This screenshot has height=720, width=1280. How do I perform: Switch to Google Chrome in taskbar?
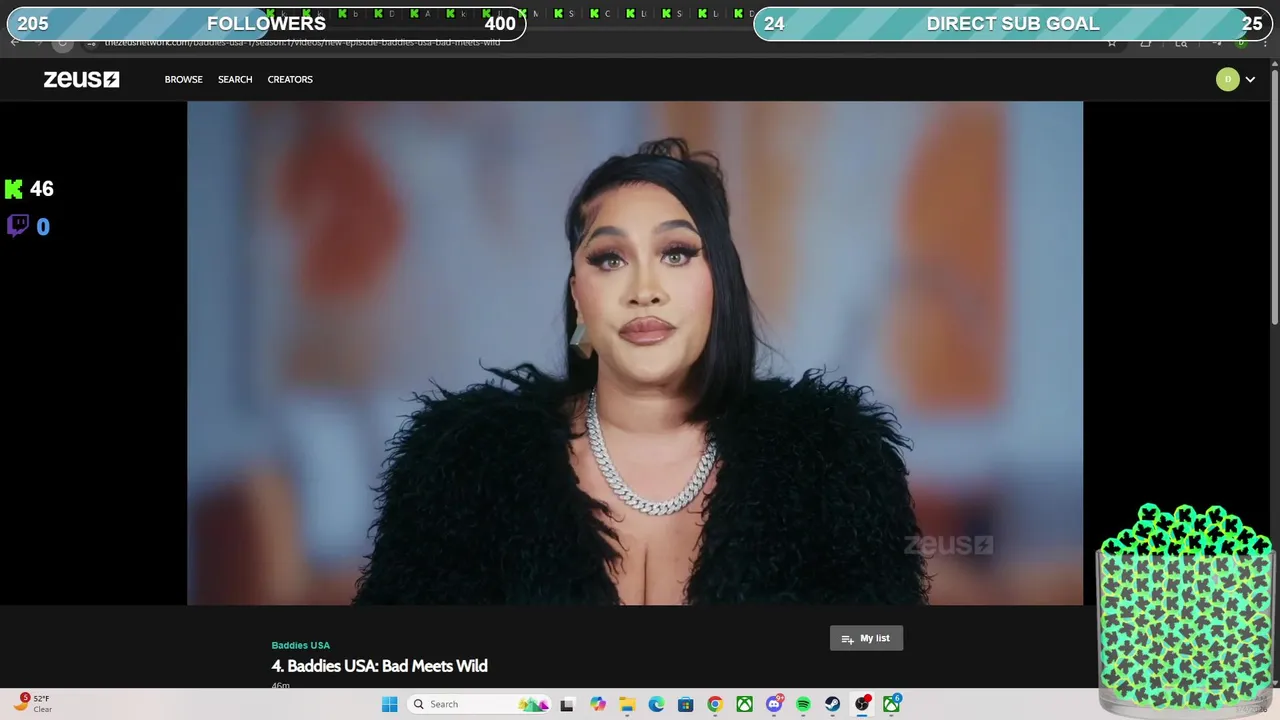(715, 704)
